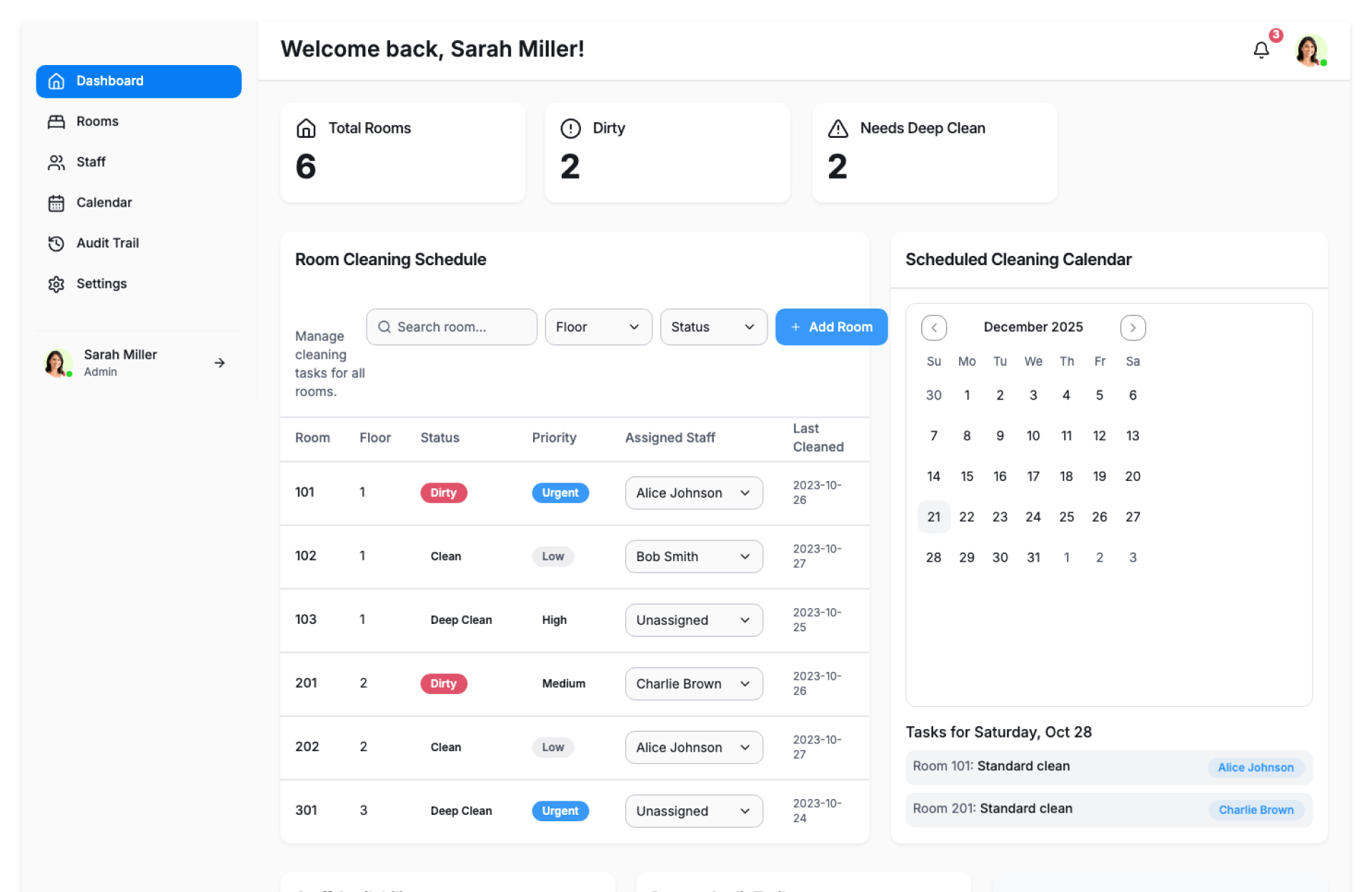Open the Floor filter dropdown
1372x892 pixels.
[x=597, y=327]
